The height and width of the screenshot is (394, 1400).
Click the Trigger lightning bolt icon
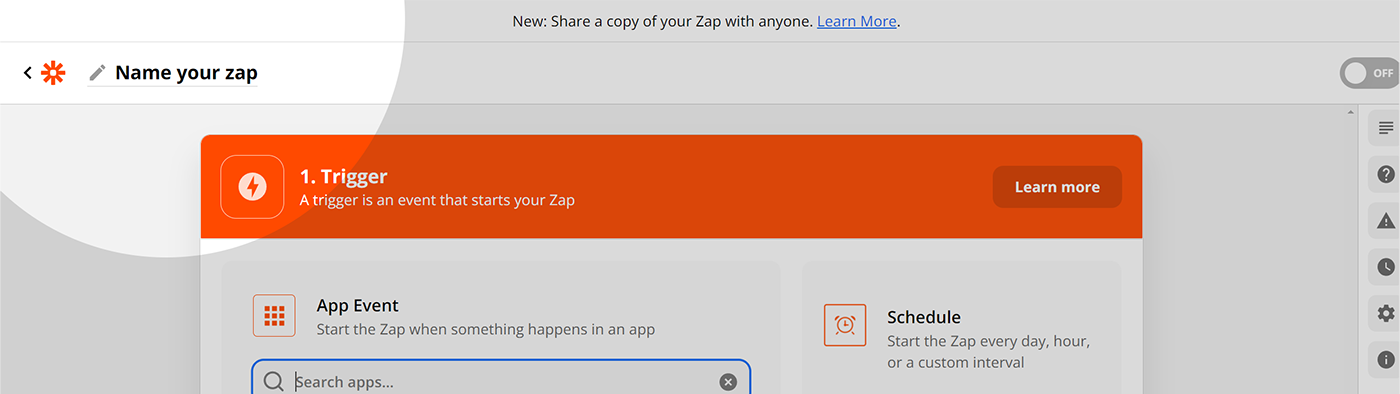coord(252,186)
